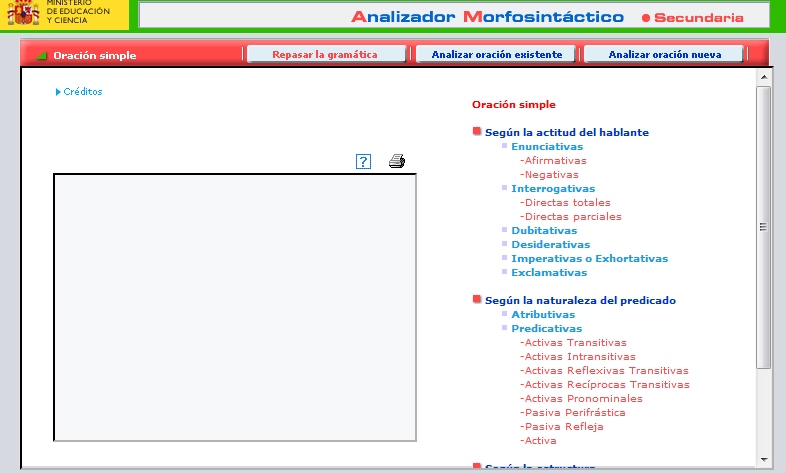Select Pasiva Perifrástica
786x473 pixels.
point(574,412)
